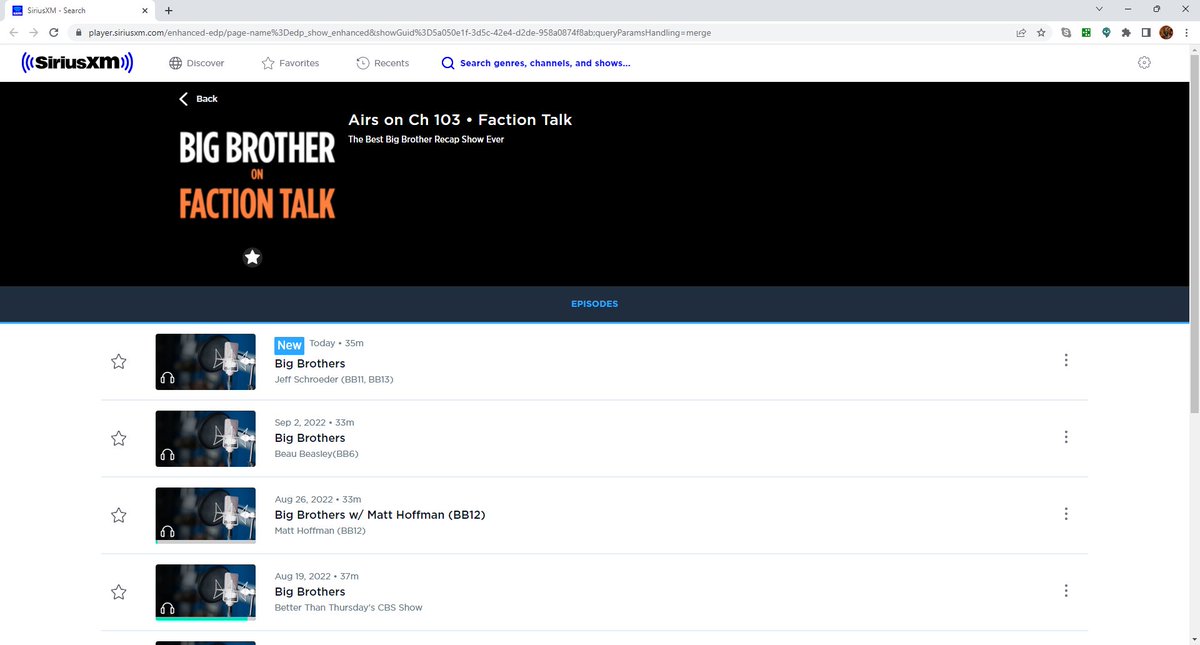Click progress bar under Aug 19 episode thumbnail

point(205,619)
